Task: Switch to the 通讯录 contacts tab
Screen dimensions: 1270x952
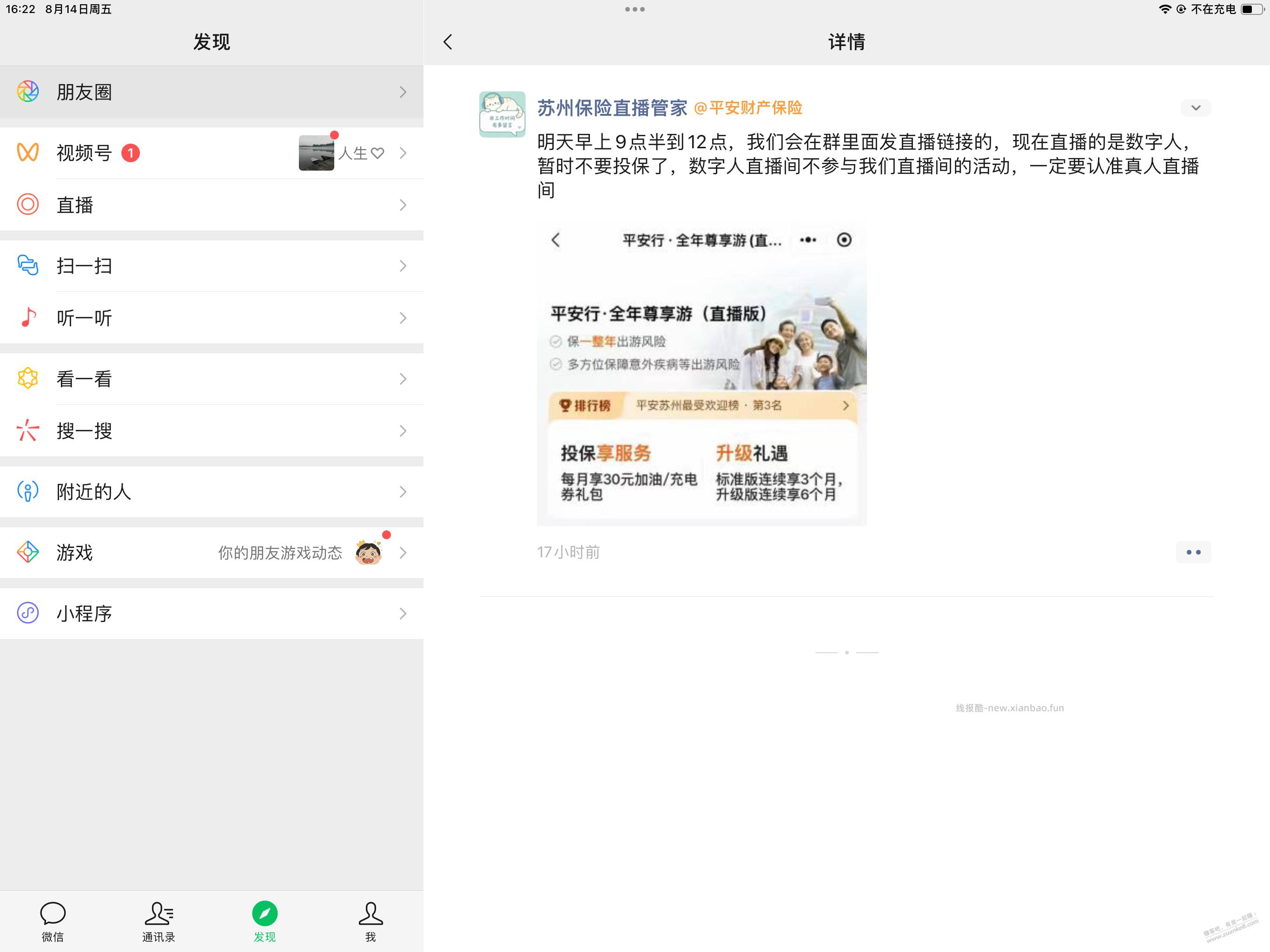Action: click(x=159, y=922)
